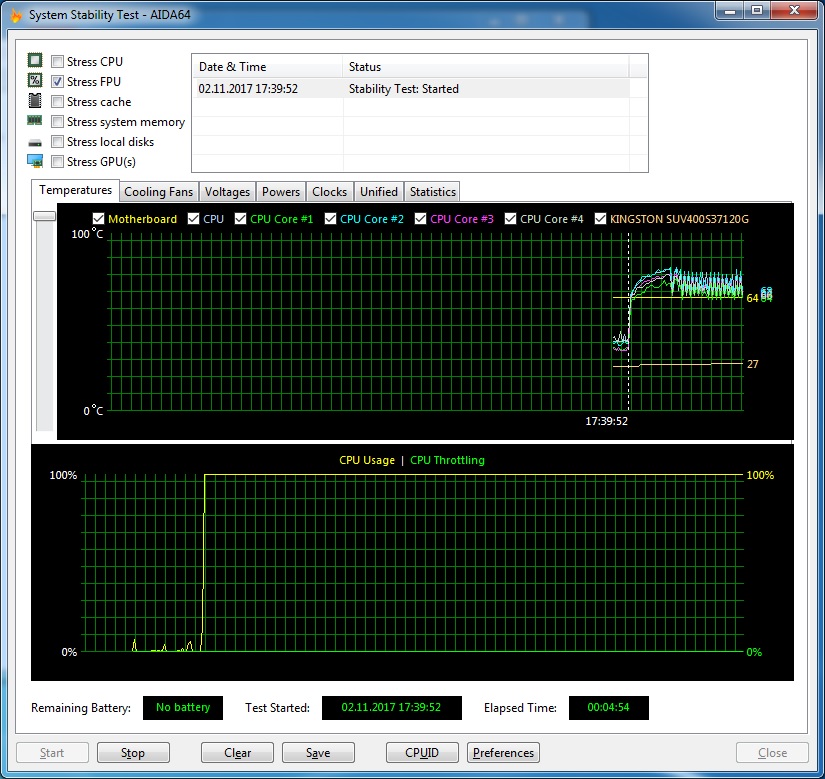Toggle the CPU Core #4 graph checkbox
Image resolution: width=825 pixels, height=779 pixels.
510,219
